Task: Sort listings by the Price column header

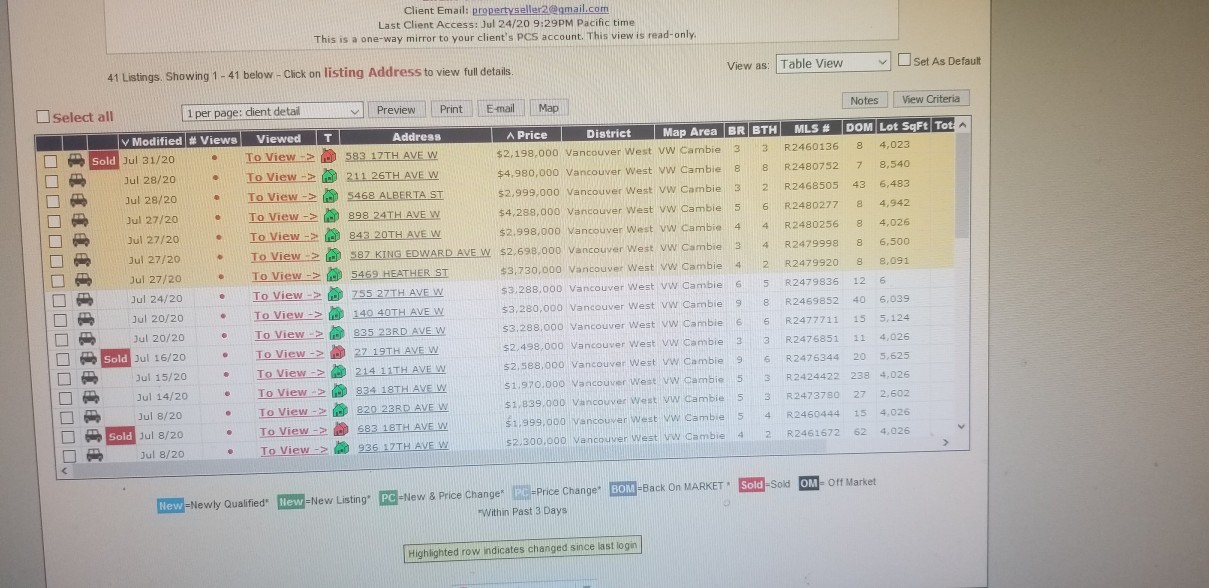Action: click(526, 134)
